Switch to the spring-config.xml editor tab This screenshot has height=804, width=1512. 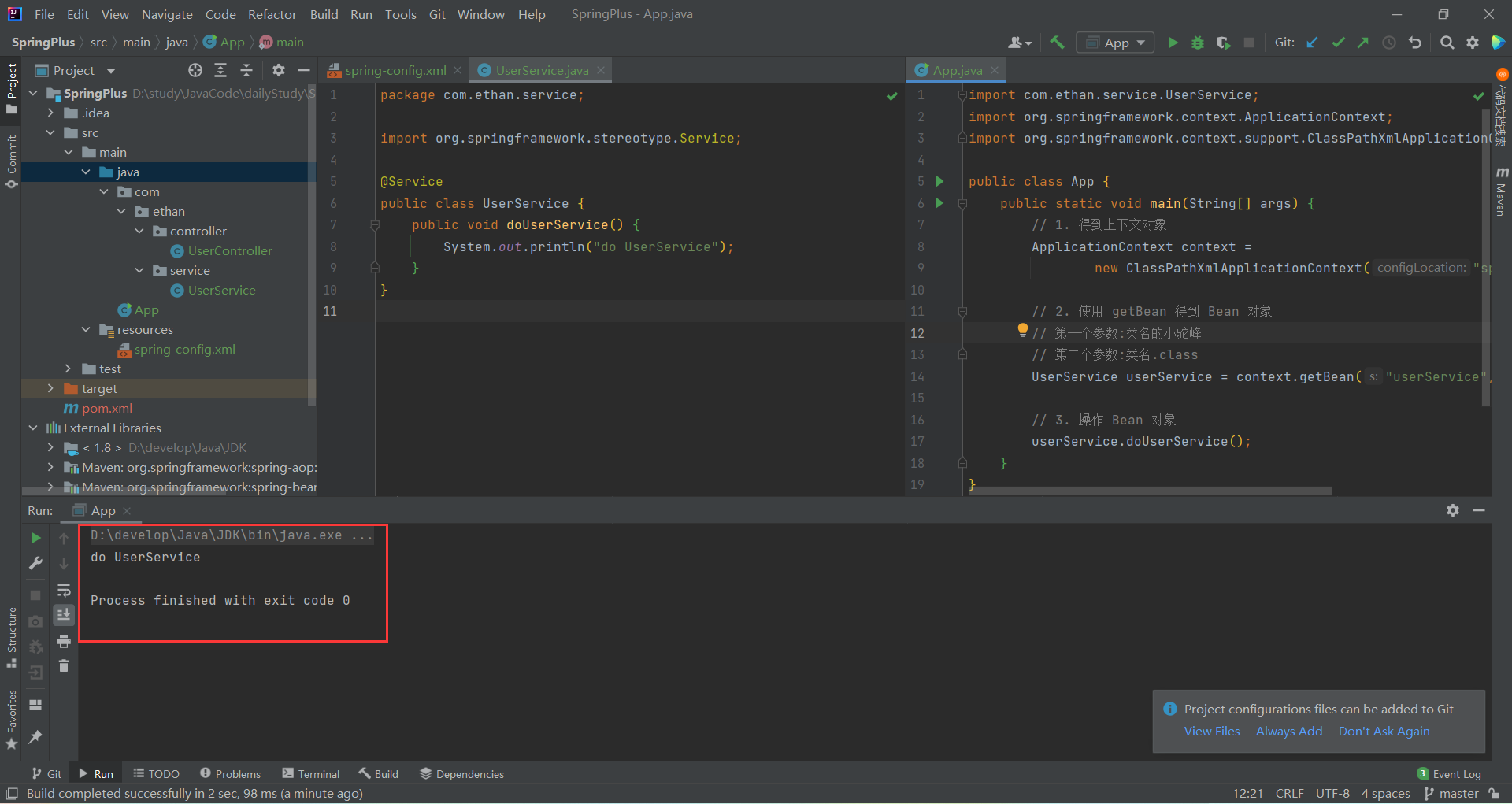[x=395, y=70]
